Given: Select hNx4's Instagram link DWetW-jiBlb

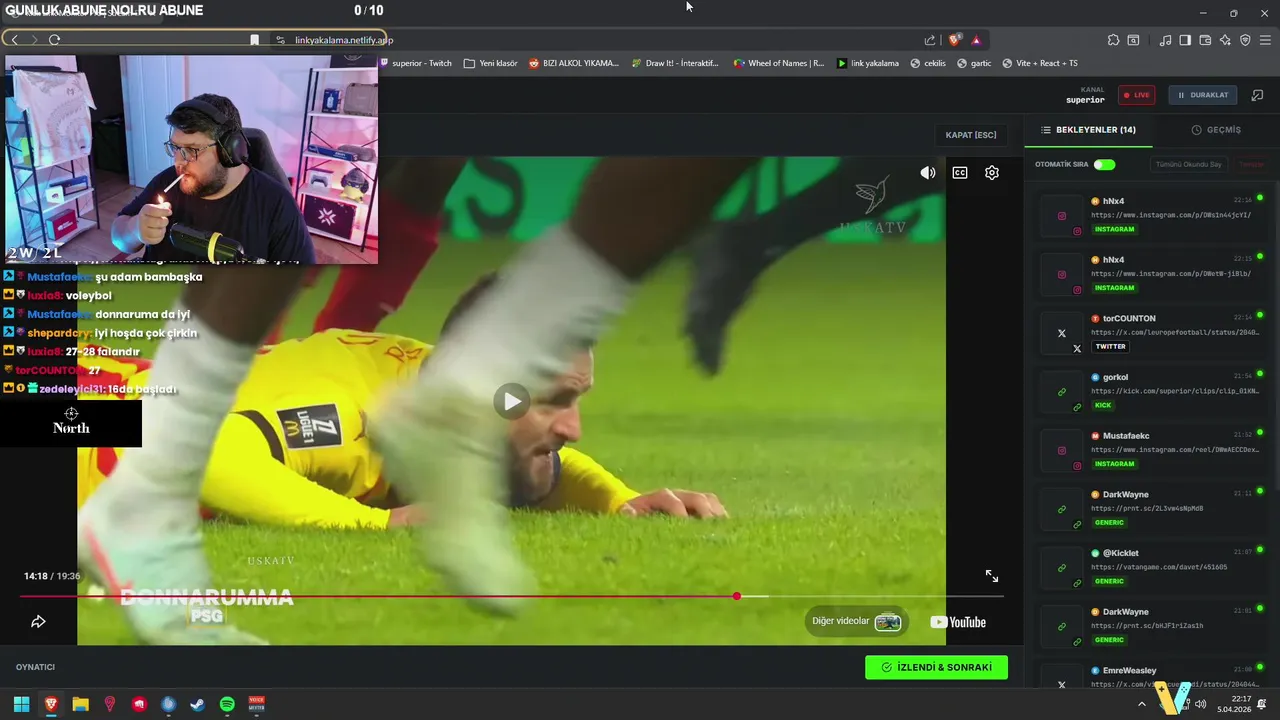Looking at the screenshot, I should [x=1171, y=273].
